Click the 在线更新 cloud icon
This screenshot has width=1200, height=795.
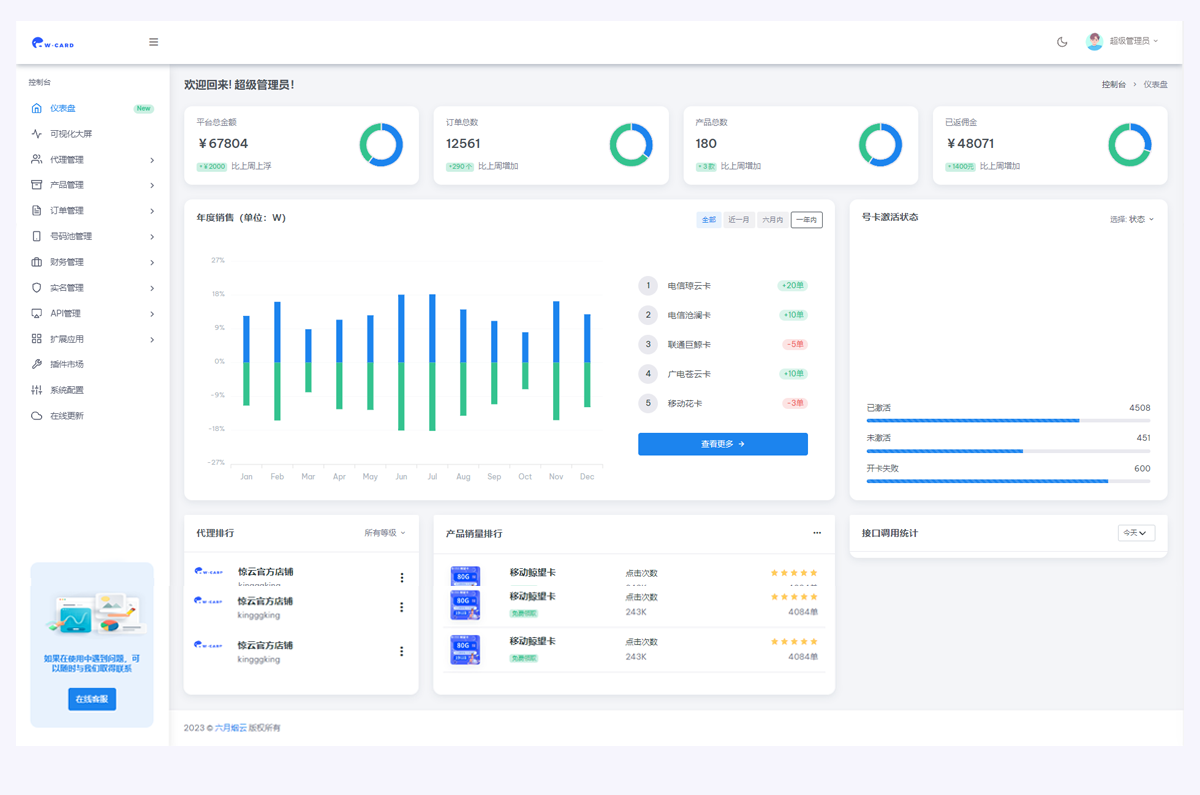(x=37, y=416)
